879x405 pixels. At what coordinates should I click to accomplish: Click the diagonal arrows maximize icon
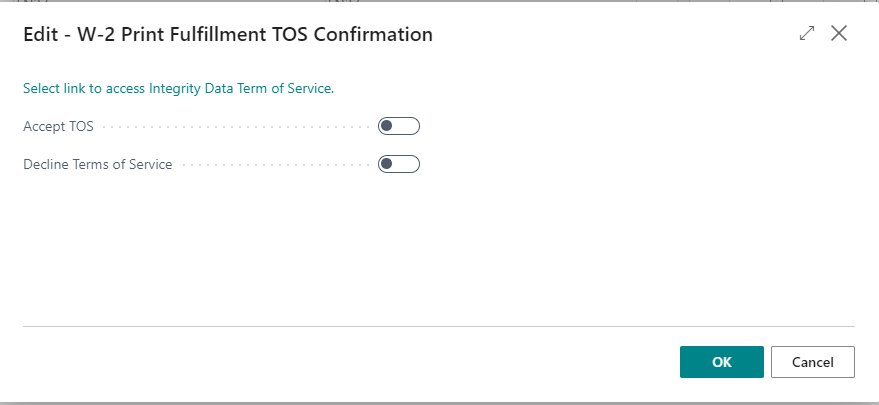(x=807, y=34)
